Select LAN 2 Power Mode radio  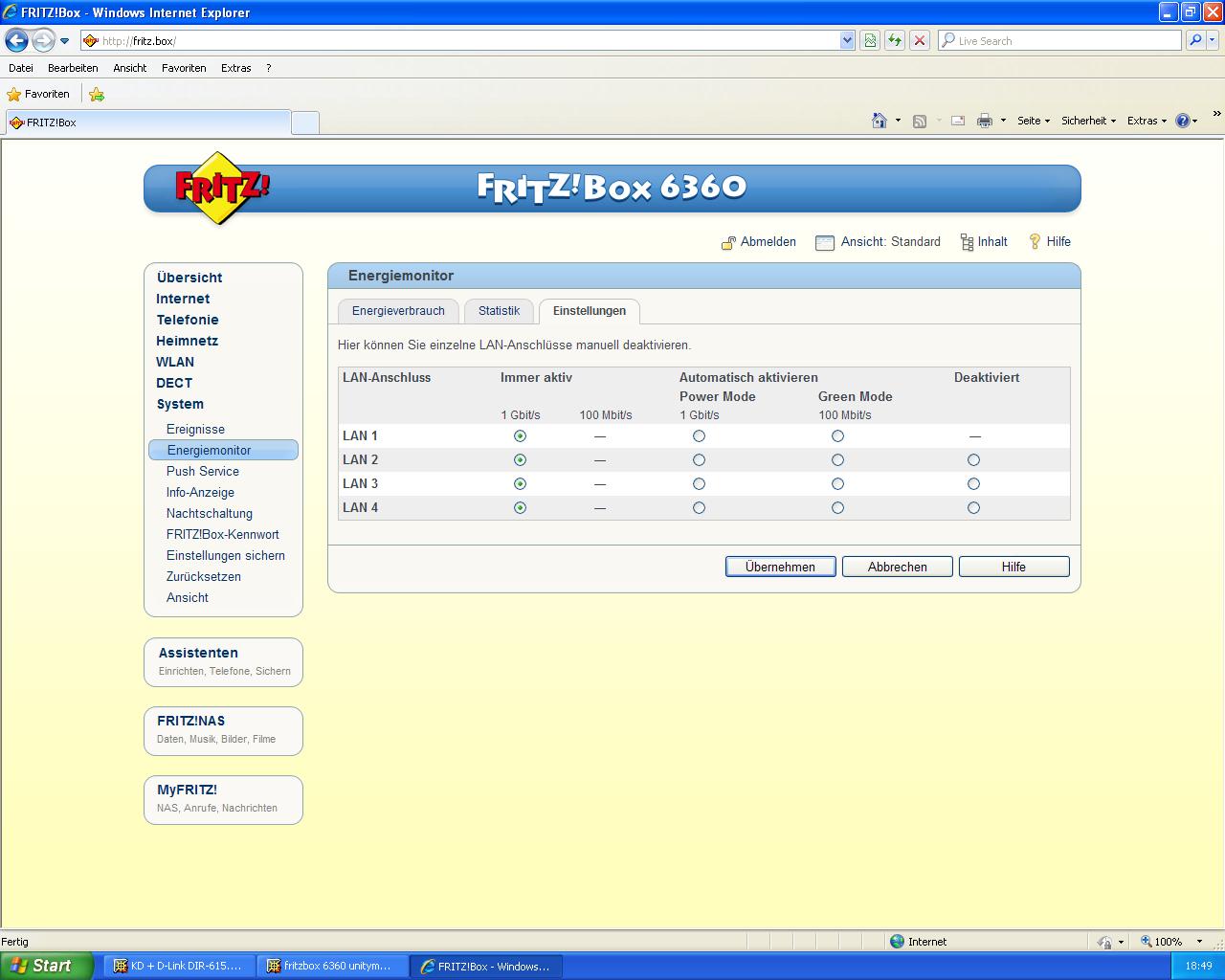click(699, 459)
